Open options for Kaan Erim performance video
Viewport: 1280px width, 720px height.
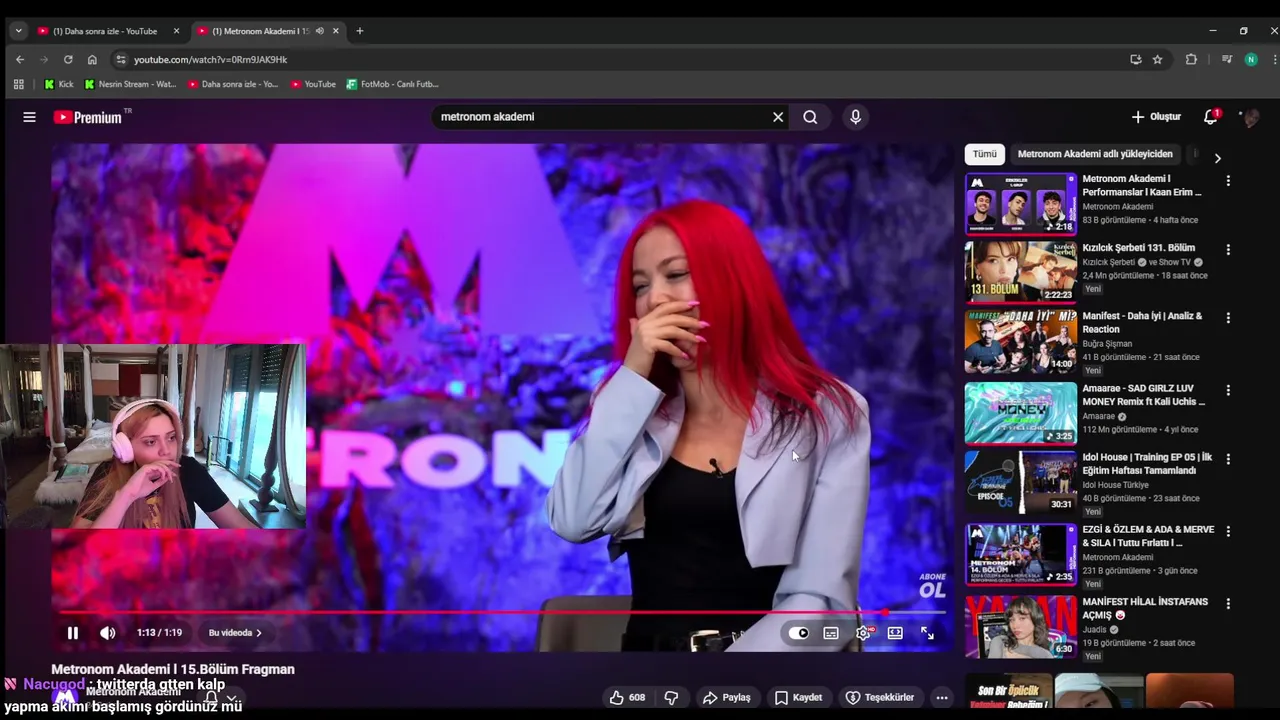tap(1228, 181)
